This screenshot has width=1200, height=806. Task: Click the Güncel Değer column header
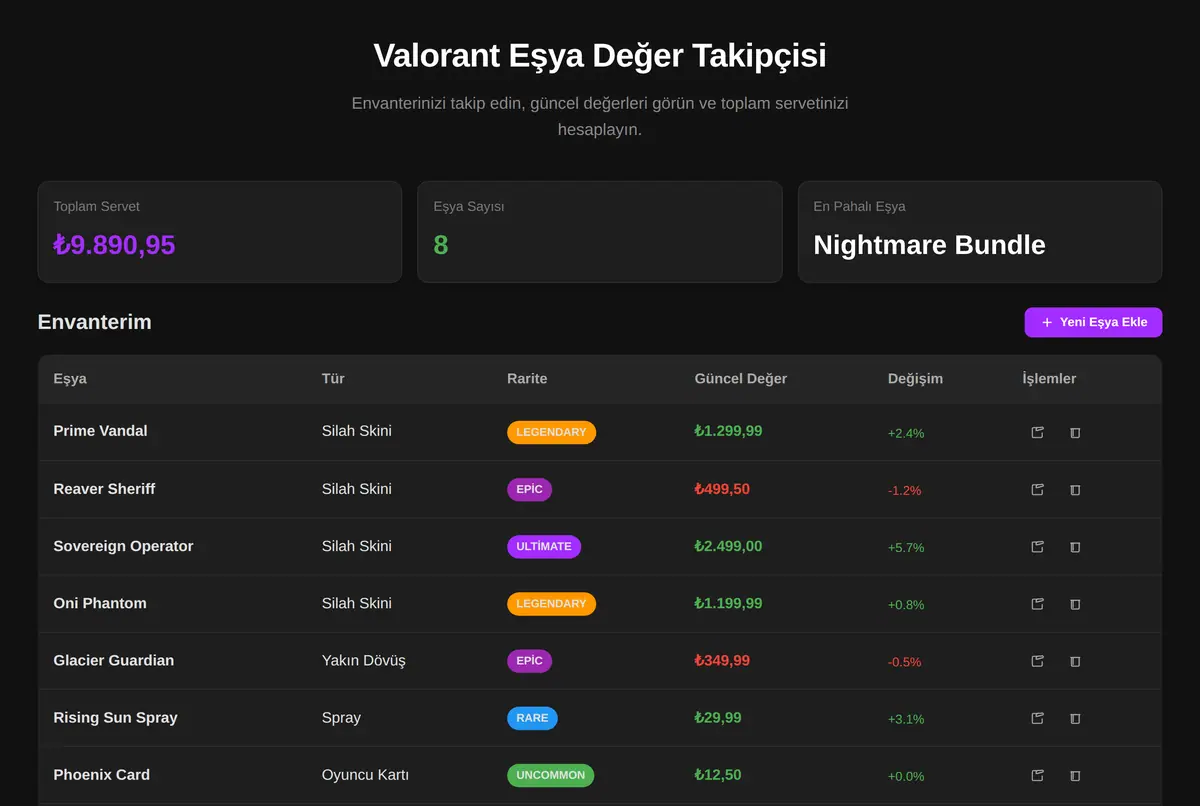741,379
